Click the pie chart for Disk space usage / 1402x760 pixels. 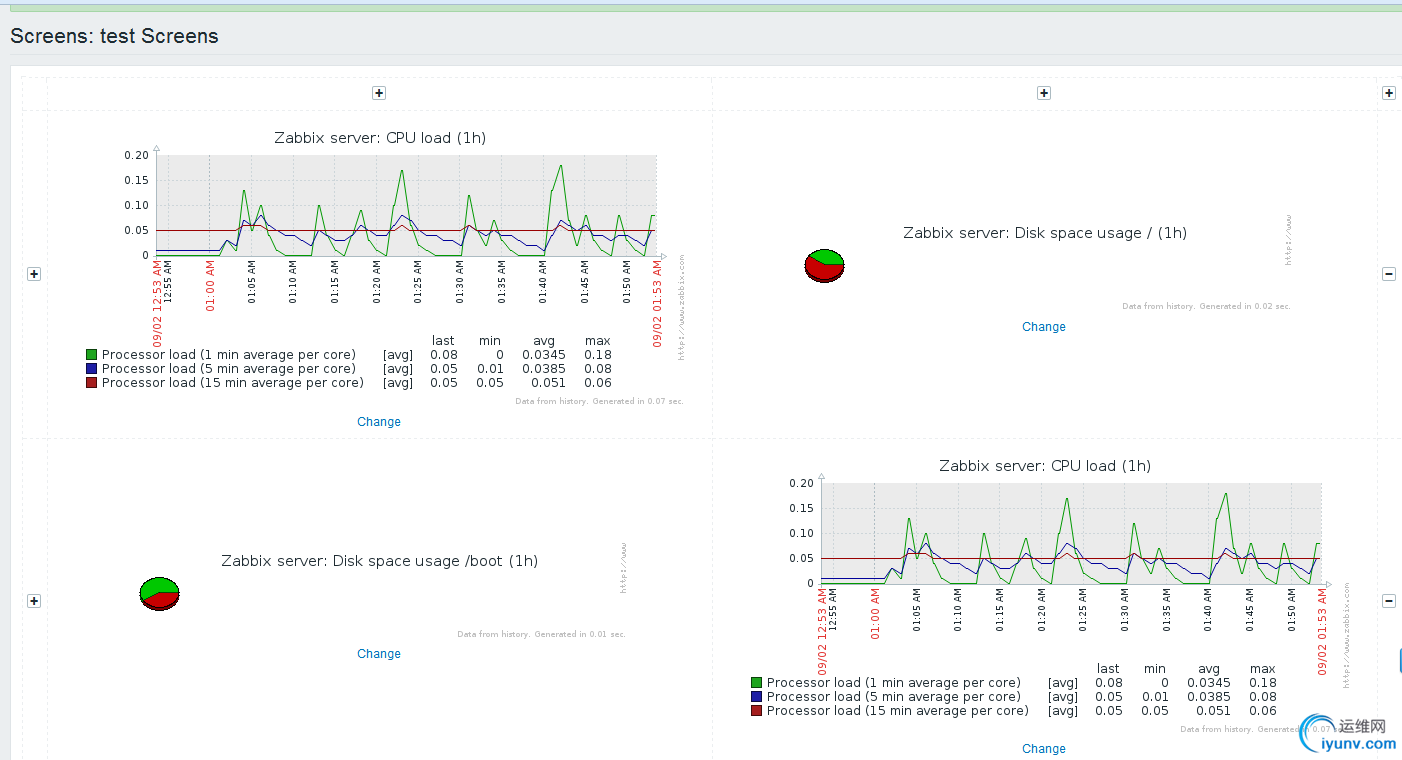pos(825,266)
